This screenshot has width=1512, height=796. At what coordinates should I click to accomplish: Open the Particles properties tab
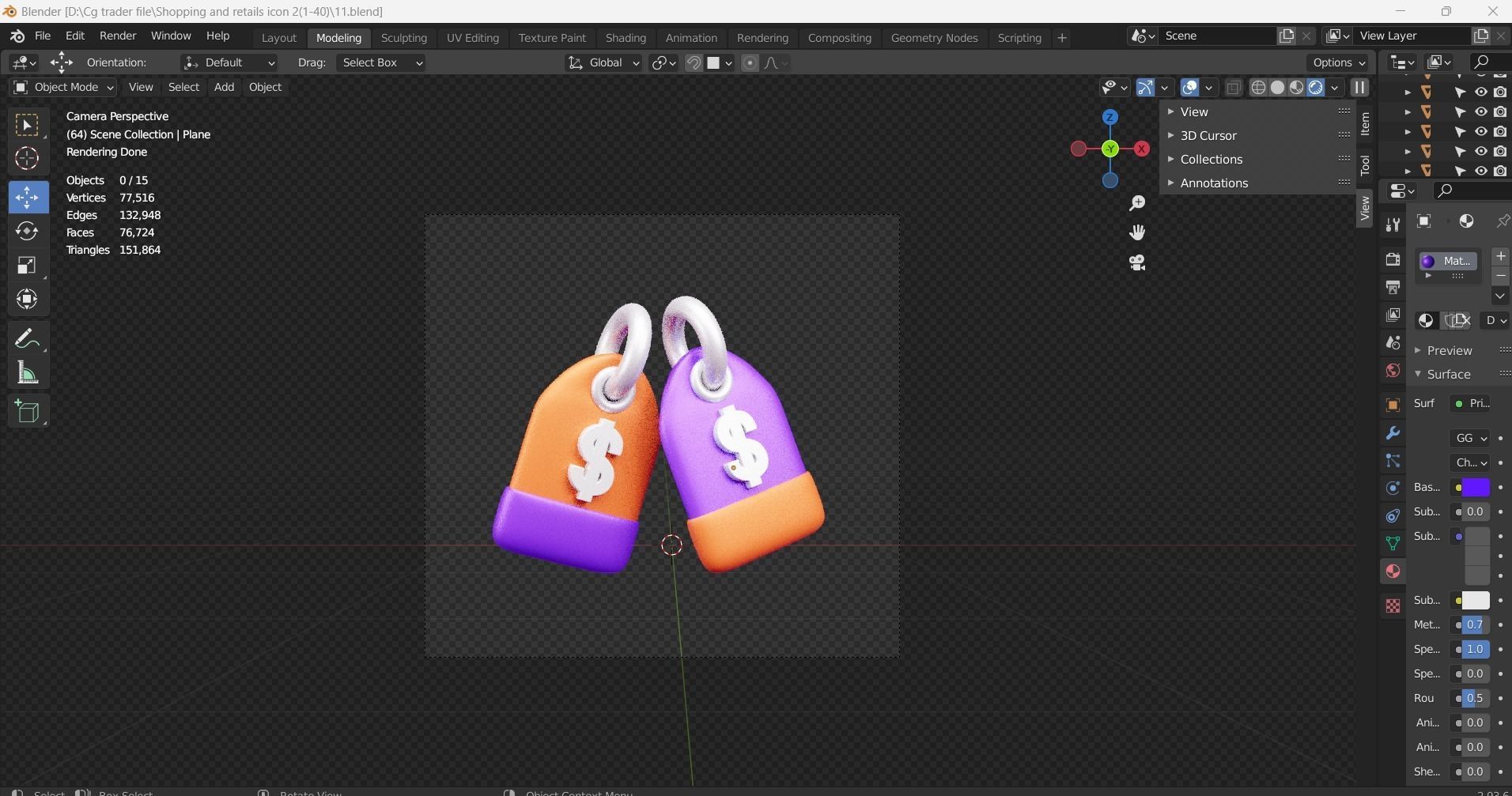pyautogui.click(x=1393, y=461)
